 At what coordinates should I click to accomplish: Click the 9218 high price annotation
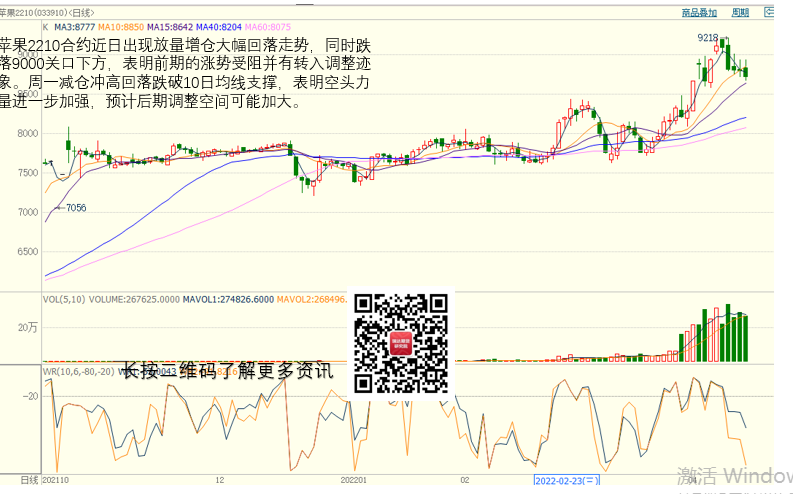[x=707, y=37]
